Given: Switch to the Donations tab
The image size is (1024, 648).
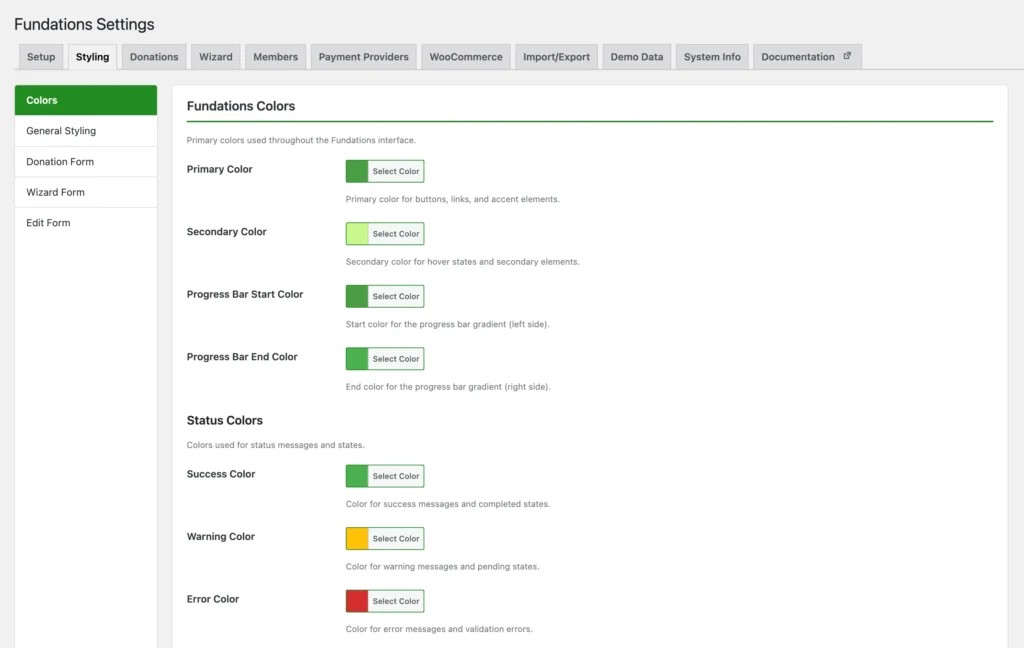Looking at the screenshot, I should [153, 57].
